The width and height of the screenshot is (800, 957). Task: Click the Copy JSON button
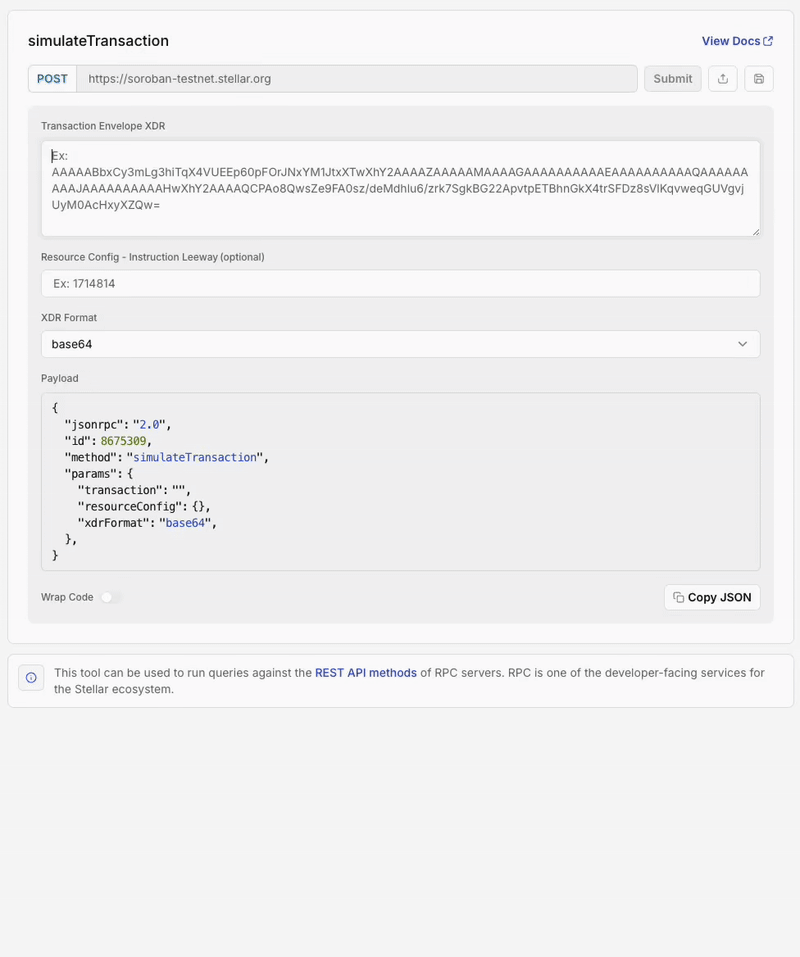712,597
